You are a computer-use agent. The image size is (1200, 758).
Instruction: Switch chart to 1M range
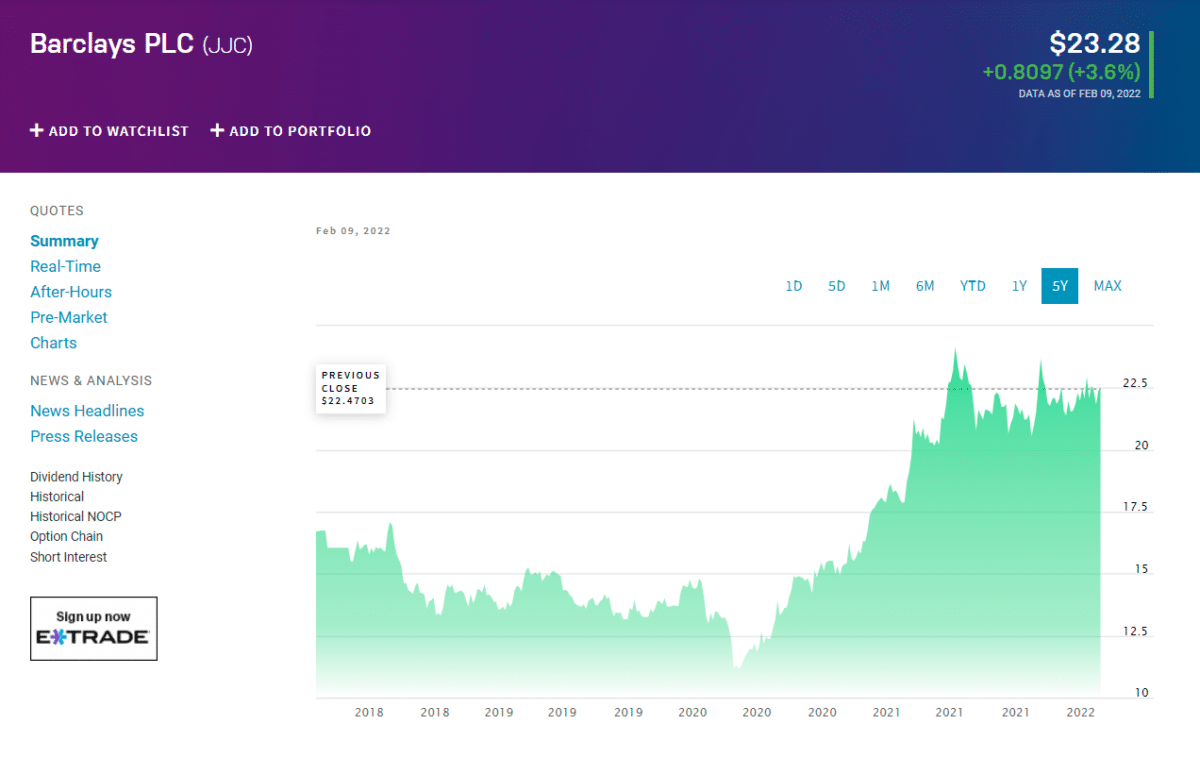[x=880, y=286]
